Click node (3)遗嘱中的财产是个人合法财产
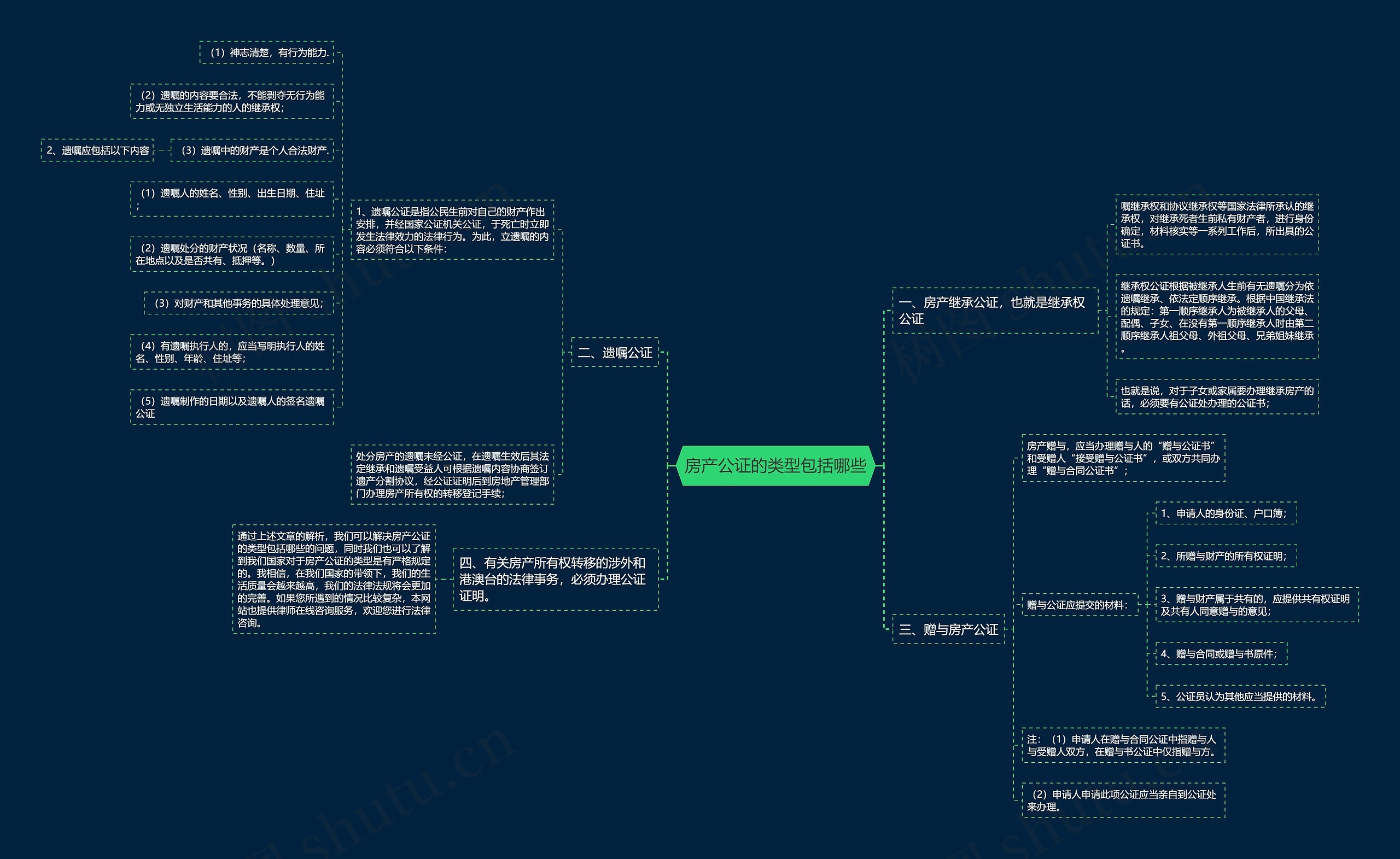 click(252, 150)
